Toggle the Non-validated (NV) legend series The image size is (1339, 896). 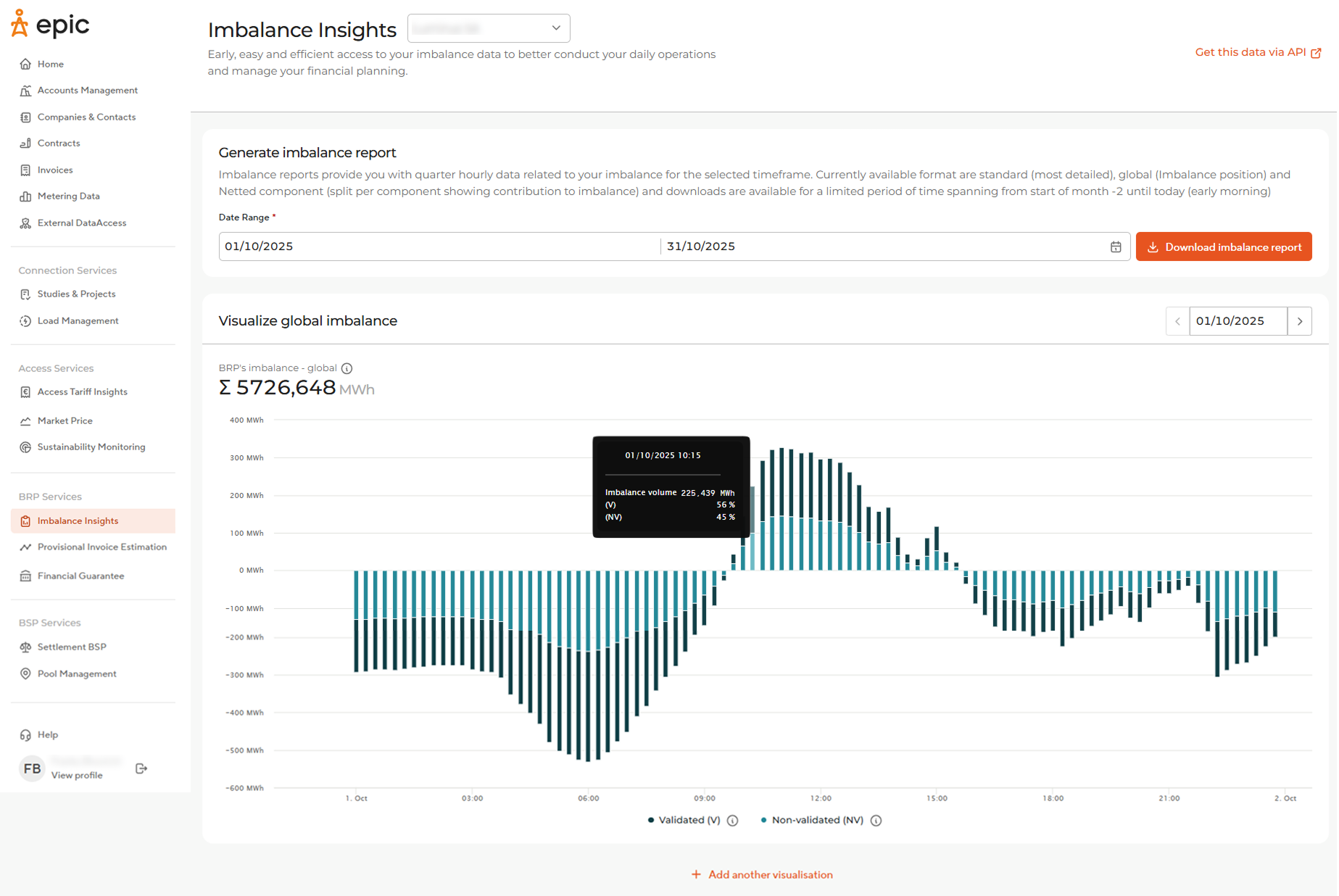(812, 820)
